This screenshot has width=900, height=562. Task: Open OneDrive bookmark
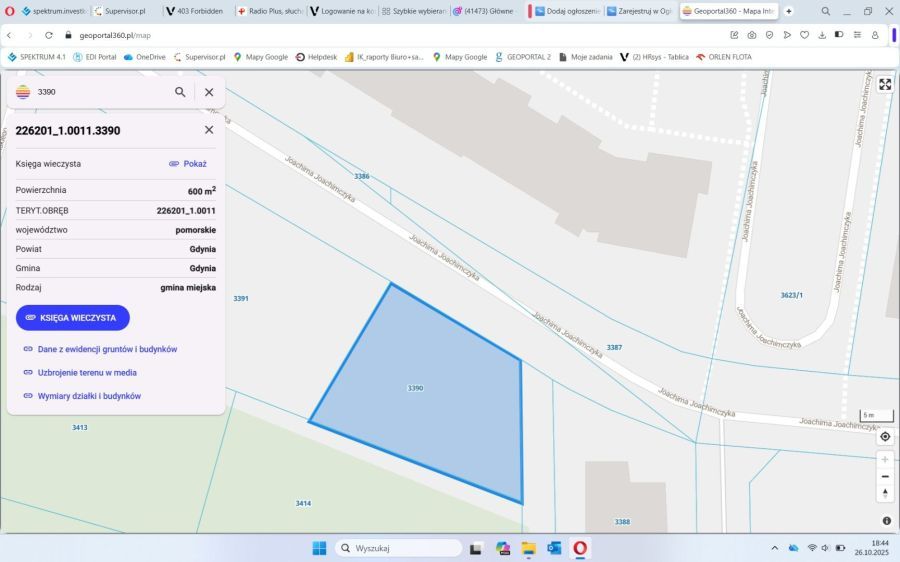coord(145,57)
